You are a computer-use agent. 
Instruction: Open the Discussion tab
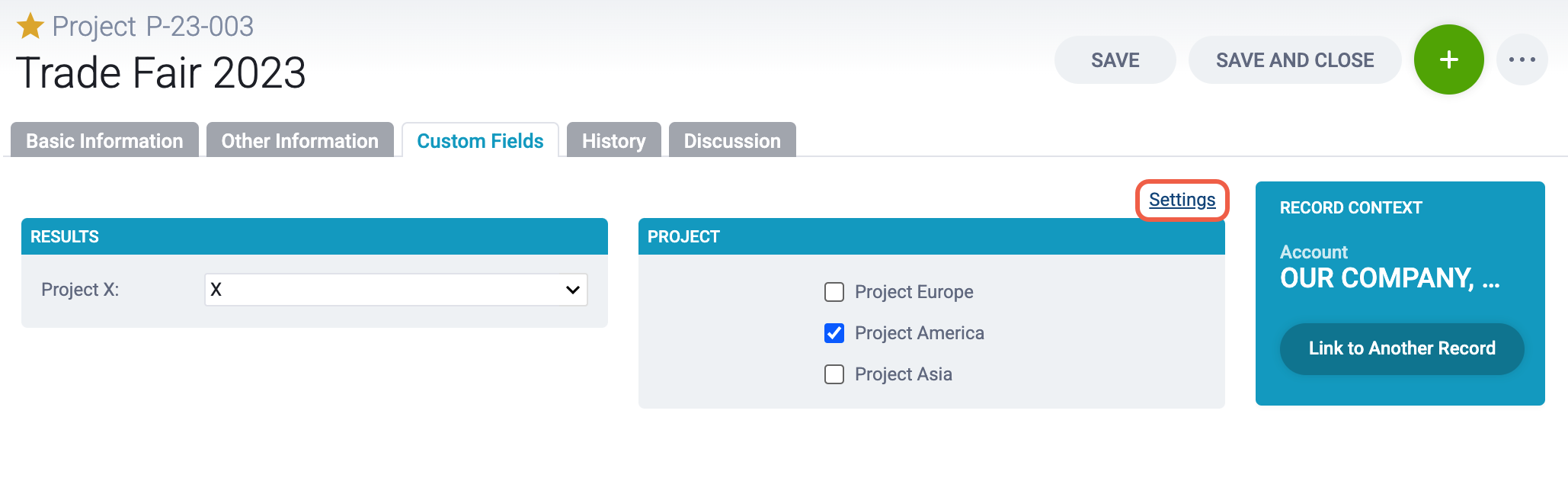732,140
